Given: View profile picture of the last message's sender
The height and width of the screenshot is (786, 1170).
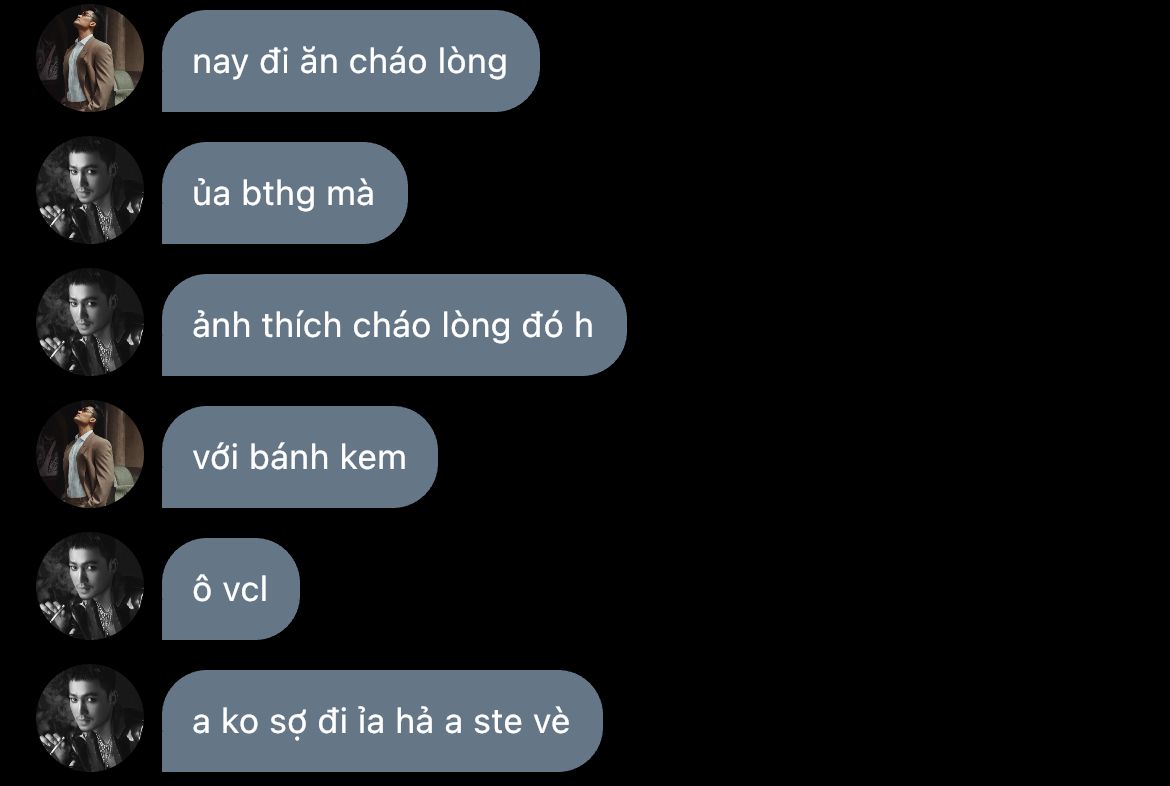Looking at the screenshot, I should (x=90, y=719).
